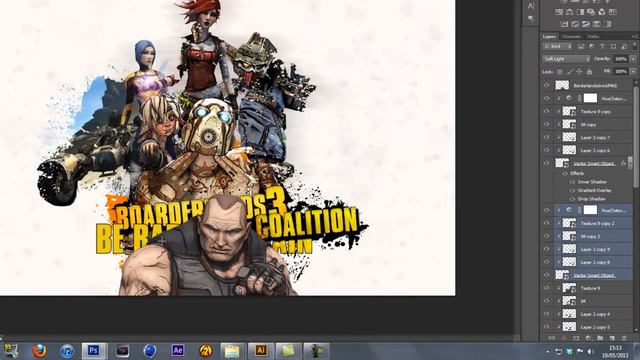Click the lock position icon
This screenshot has width=640, height=360.
point(579,72)
